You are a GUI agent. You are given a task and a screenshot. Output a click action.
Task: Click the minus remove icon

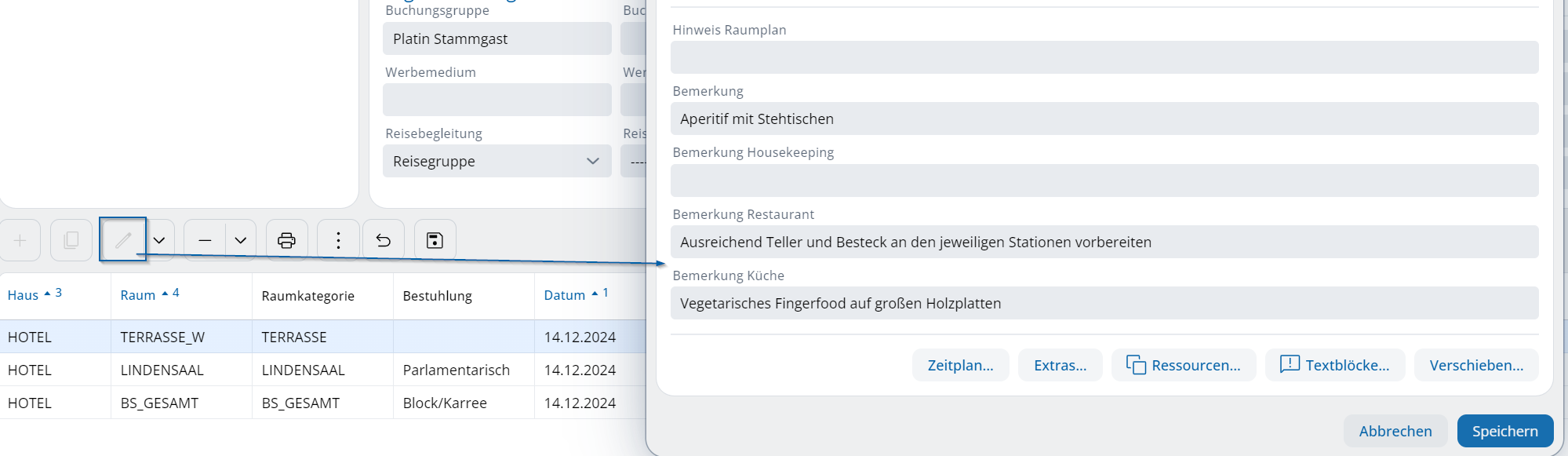coord(205,240)
